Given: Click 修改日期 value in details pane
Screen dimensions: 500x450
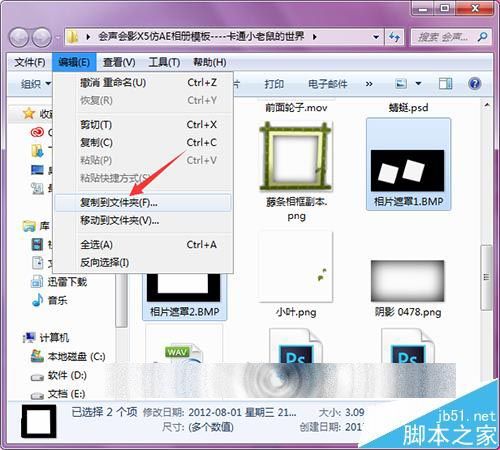Looking at the screenshot, I should tap(242, 413).
